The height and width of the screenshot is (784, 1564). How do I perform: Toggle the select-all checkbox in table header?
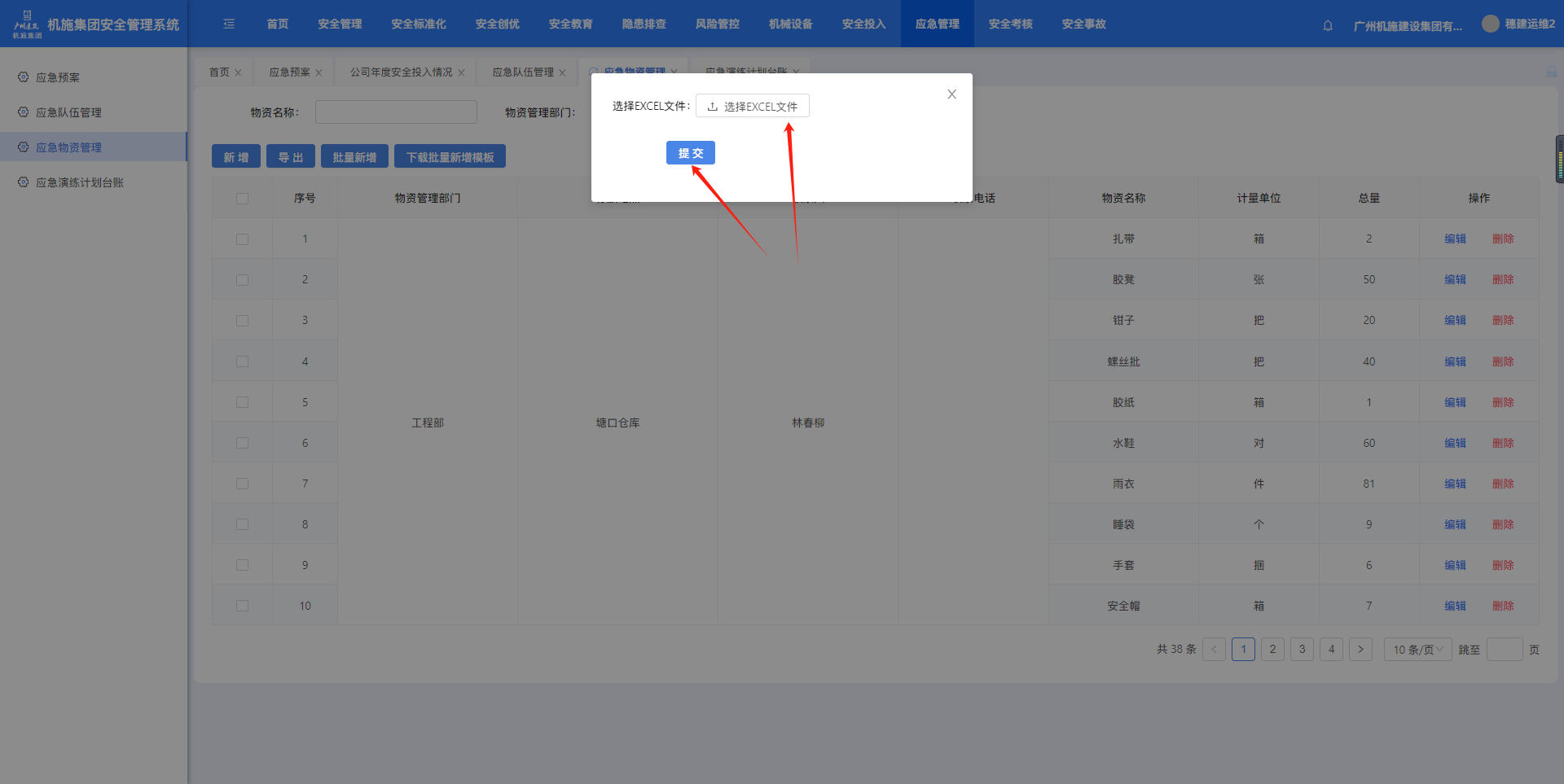(242, 199)
